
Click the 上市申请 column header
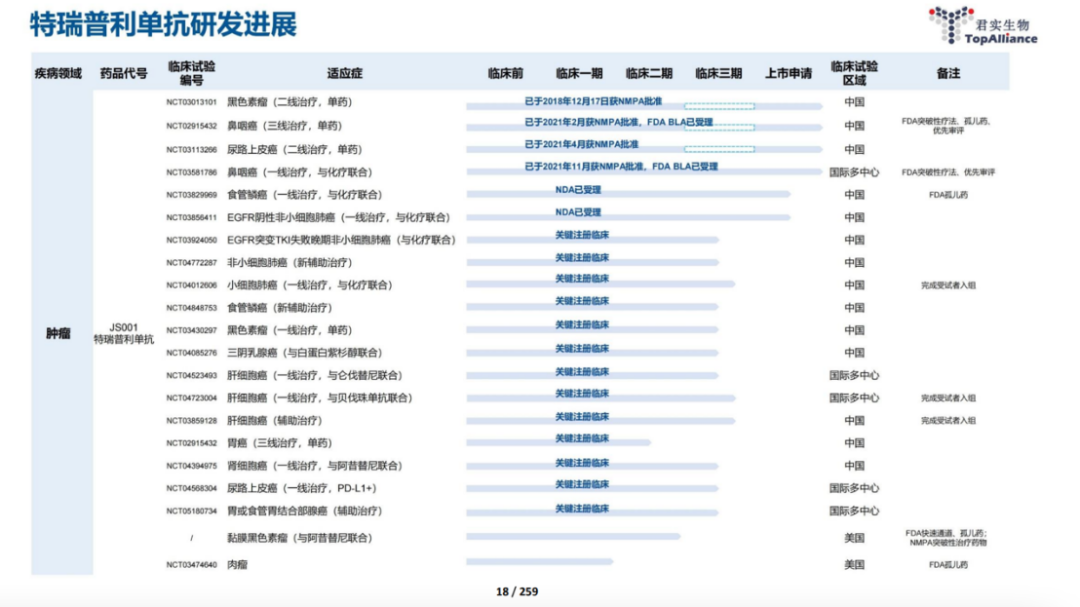[x=788, y=73]
